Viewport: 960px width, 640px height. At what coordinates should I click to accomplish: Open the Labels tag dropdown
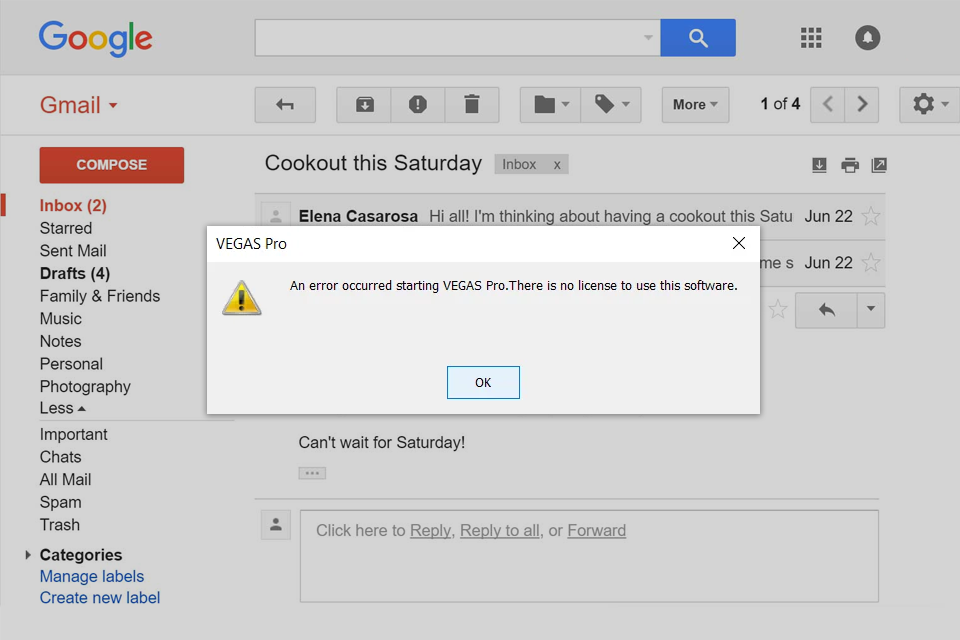tap(611, 105)
